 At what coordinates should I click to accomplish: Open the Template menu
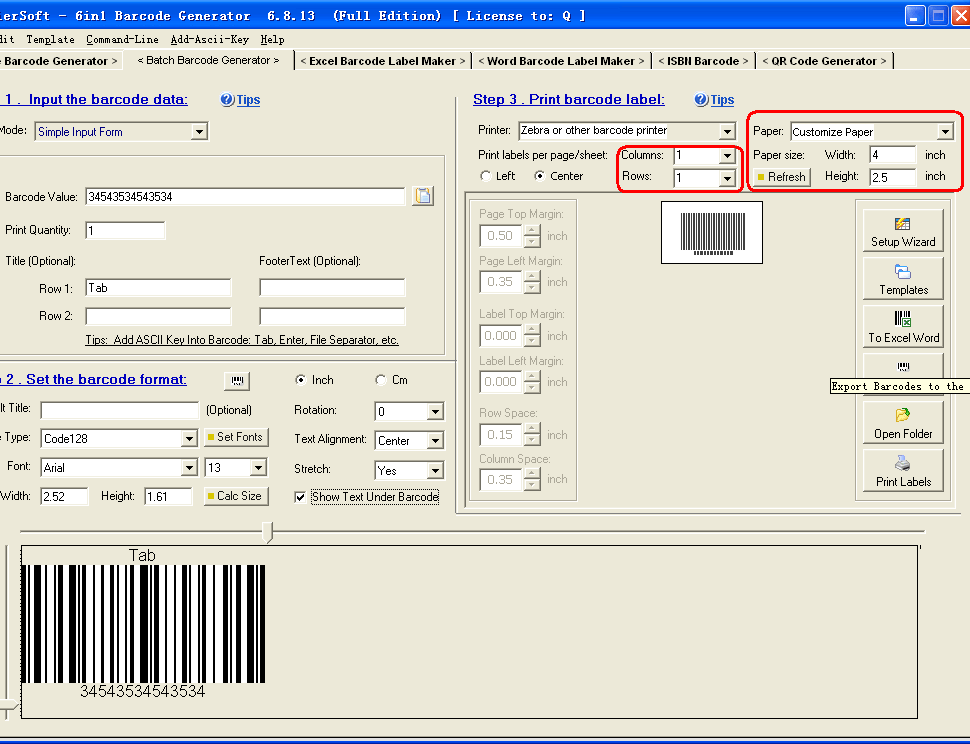click(52, 39)
